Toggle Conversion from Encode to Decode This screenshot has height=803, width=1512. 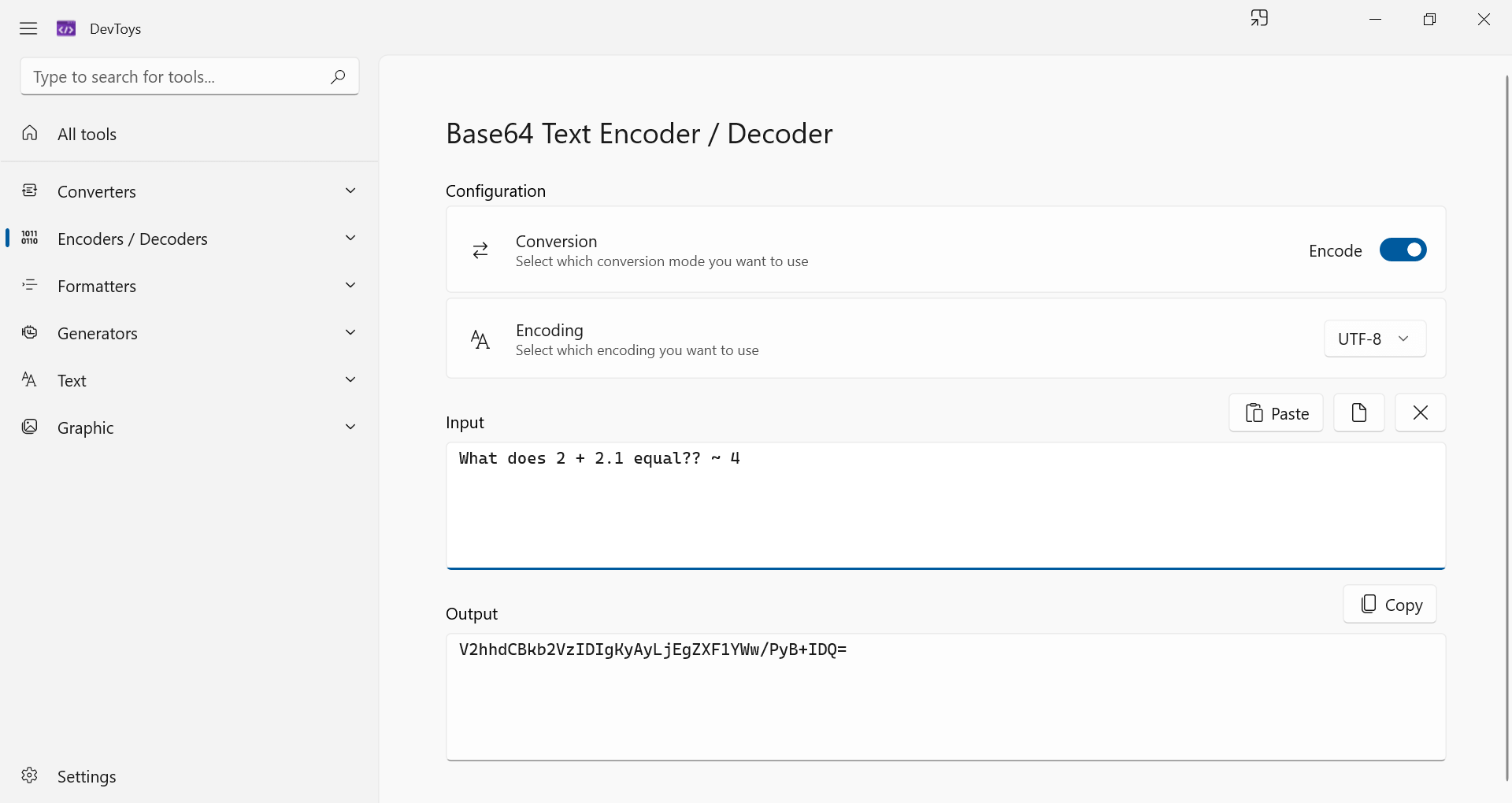click(x=1403, y=250)
